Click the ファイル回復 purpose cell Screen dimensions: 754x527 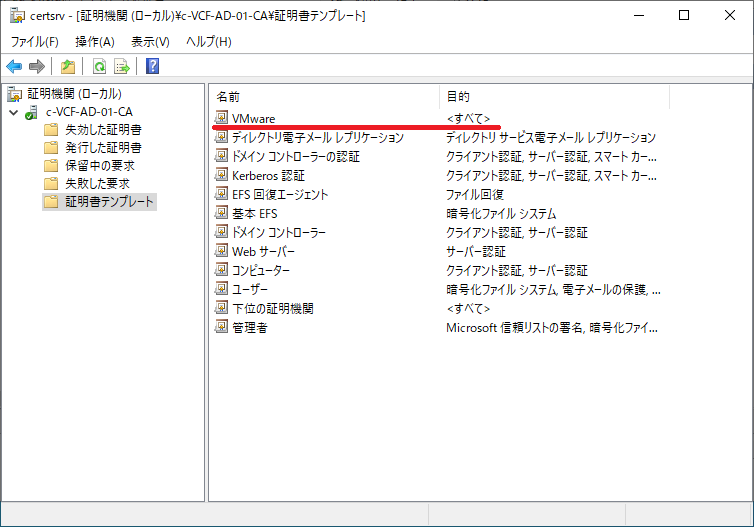pos(475,194)
